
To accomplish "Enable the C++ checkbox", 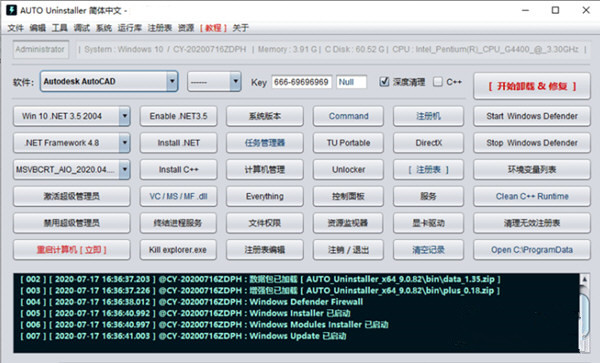I will [x=438, y=81].
